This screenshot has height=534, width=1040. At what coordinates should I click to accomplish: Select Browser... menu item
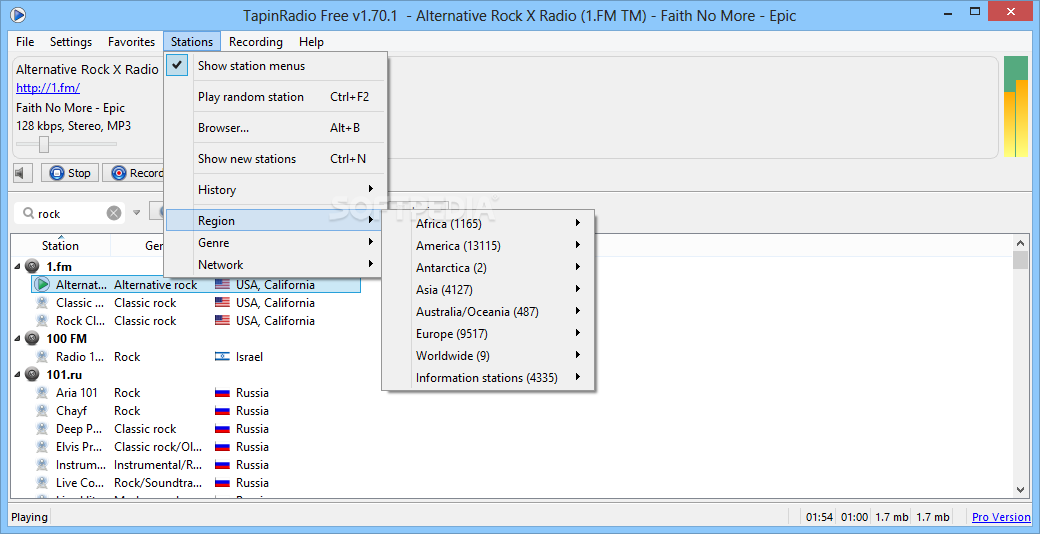coord(275,128)
